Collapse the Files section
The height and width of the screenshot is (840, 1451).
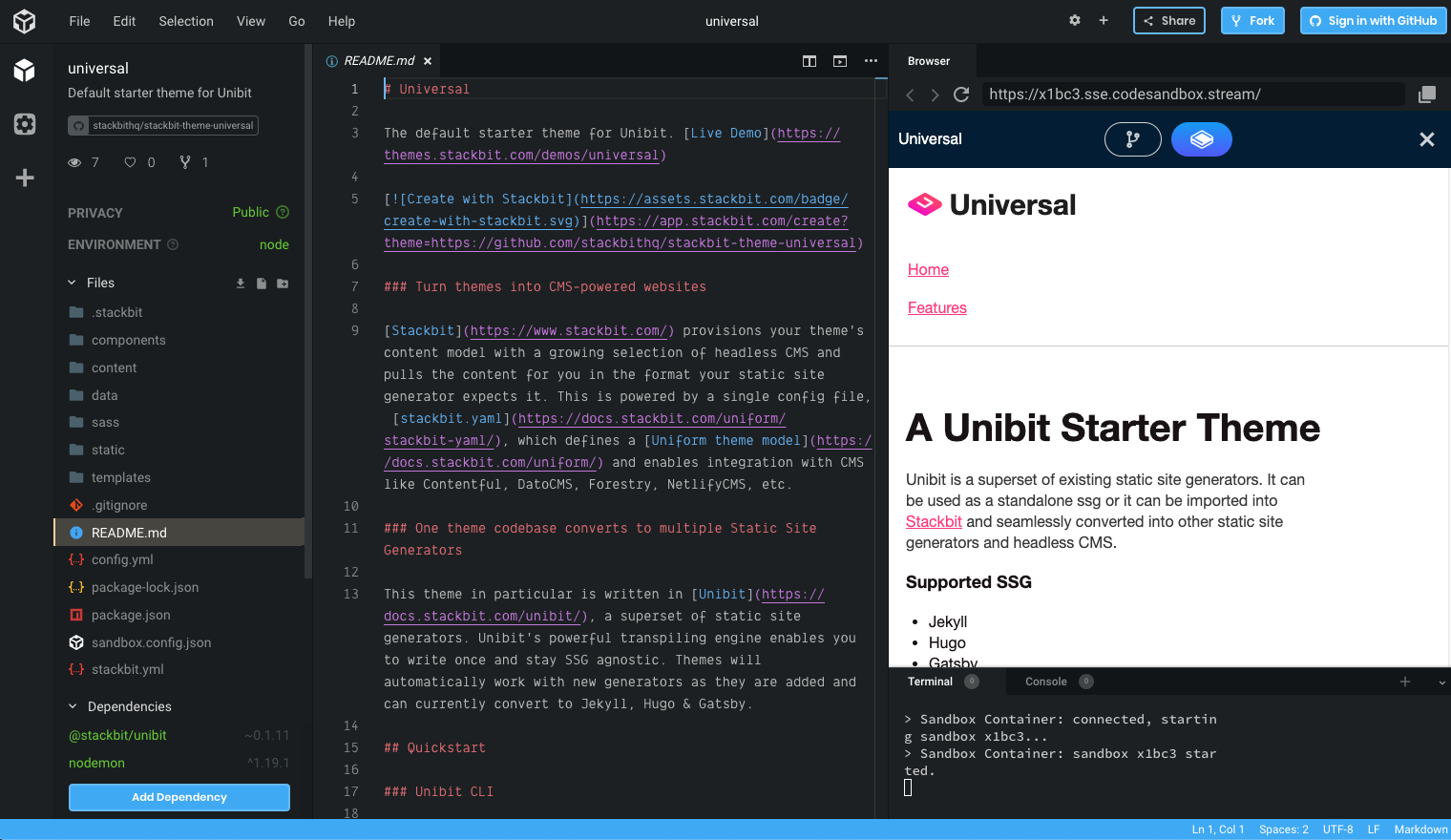click(72, 283)
